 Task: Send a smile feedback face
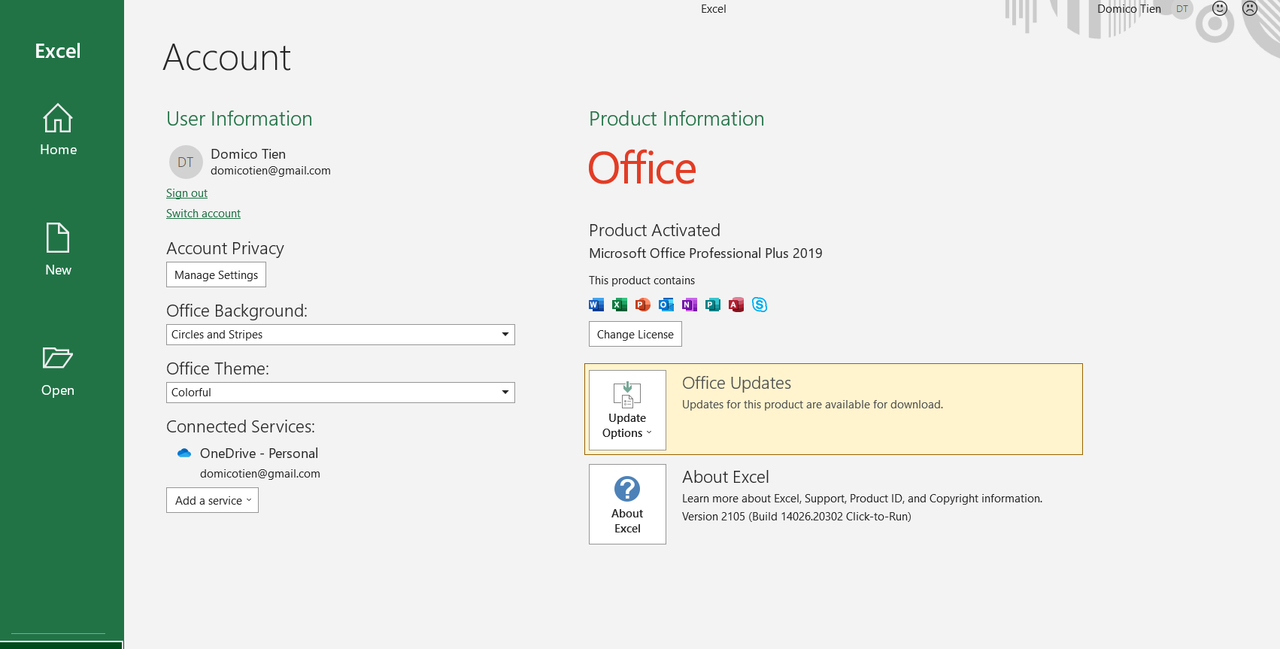click(1220, 8)
